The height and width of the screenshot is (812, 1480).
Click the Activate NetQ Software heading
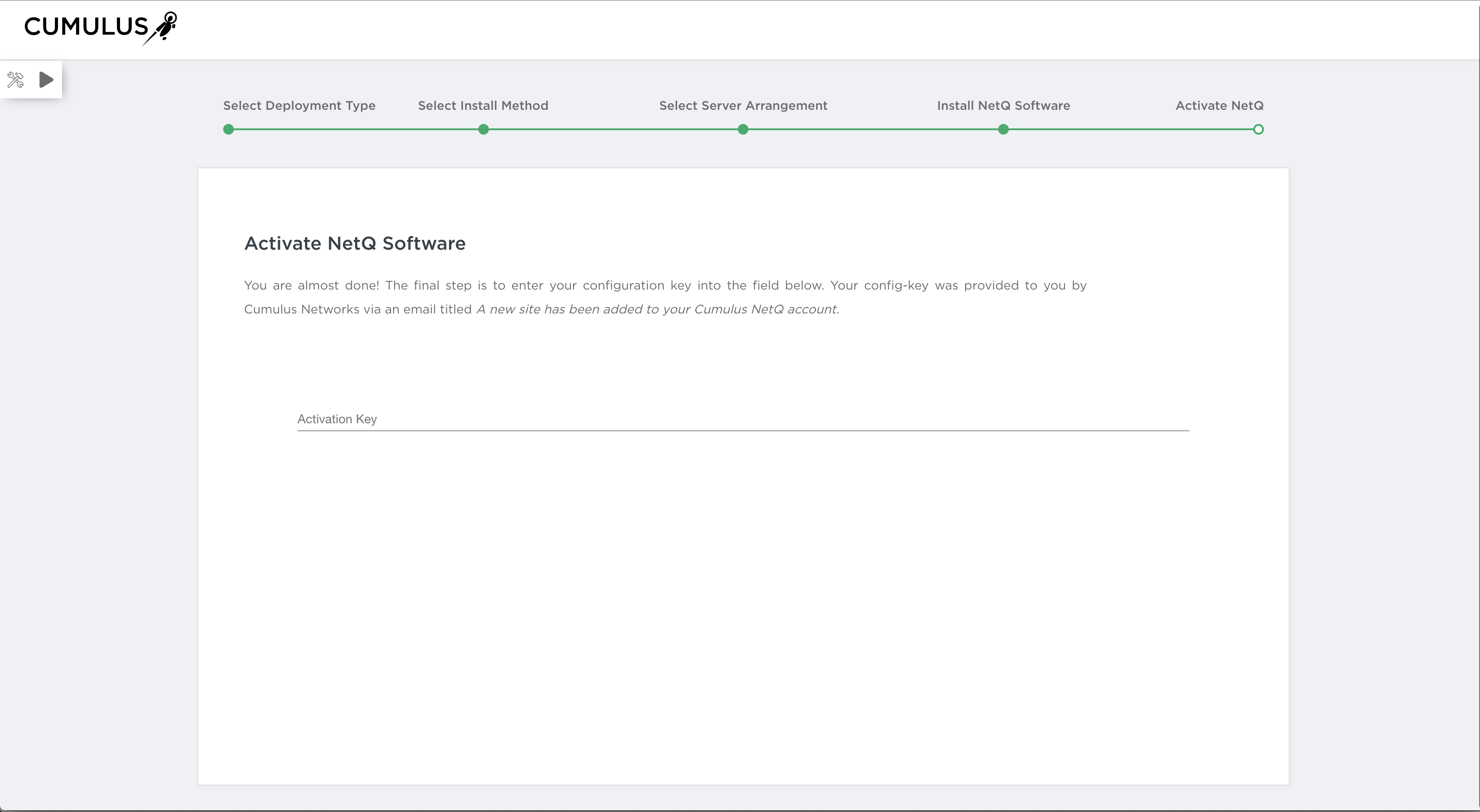[x=354, y=244]
